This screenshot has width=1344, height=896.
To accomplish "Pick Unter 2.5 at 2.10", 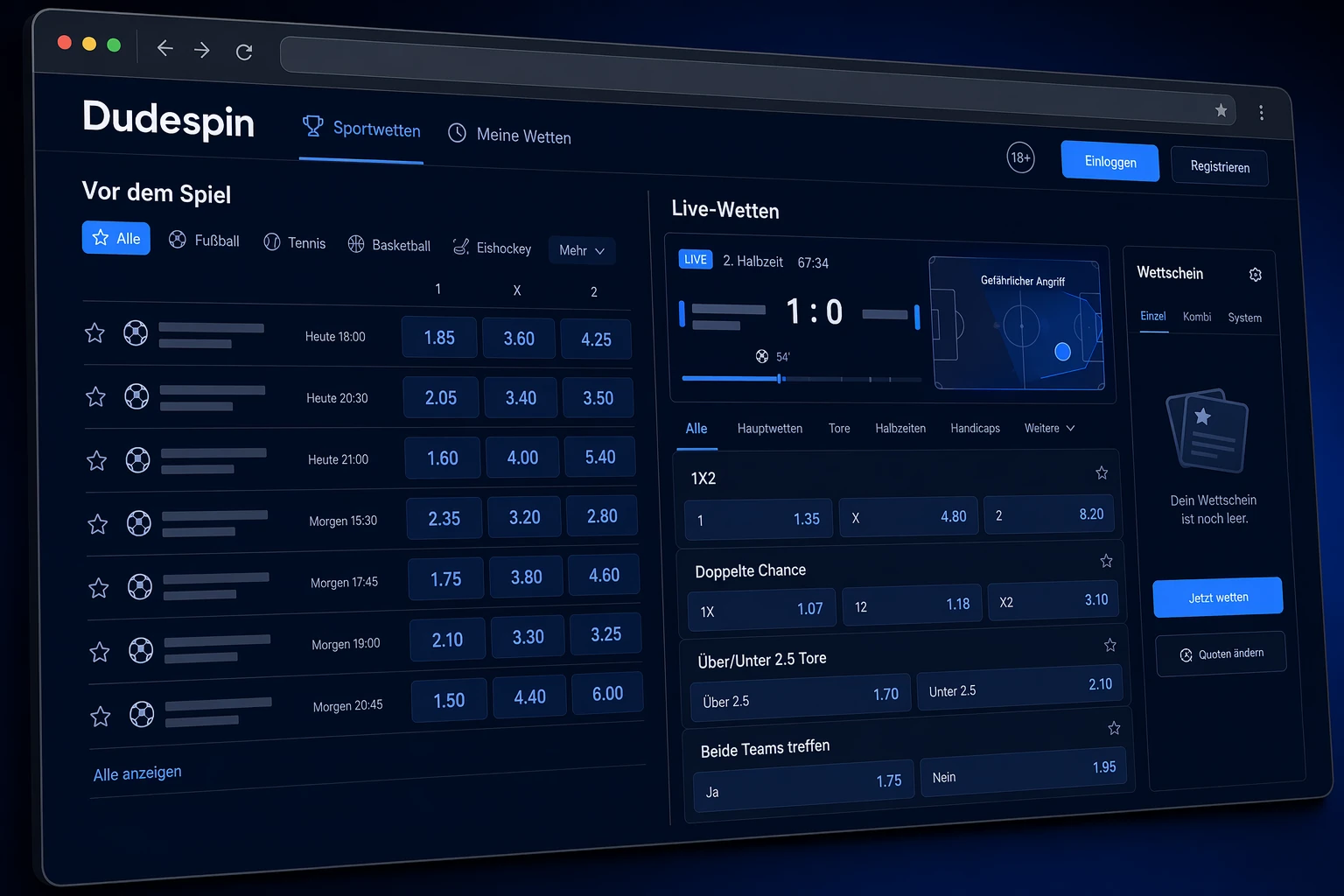I will [1019, 688].
